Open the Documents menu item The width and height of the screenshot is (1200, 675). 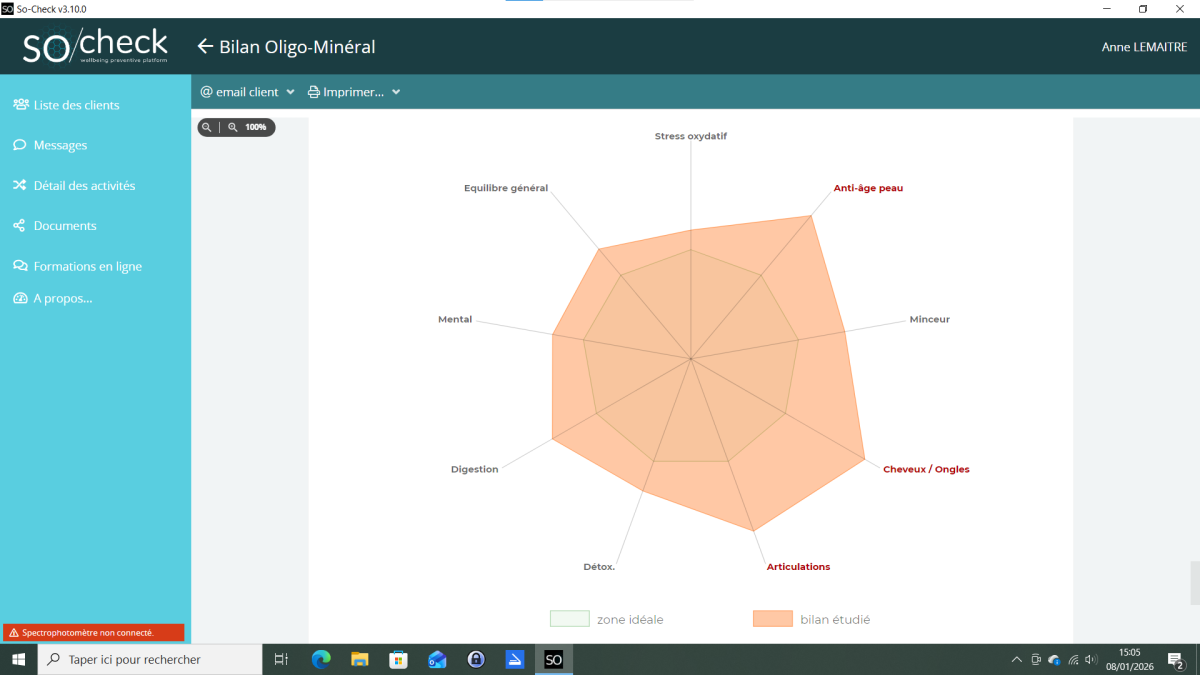click(65, 226)
